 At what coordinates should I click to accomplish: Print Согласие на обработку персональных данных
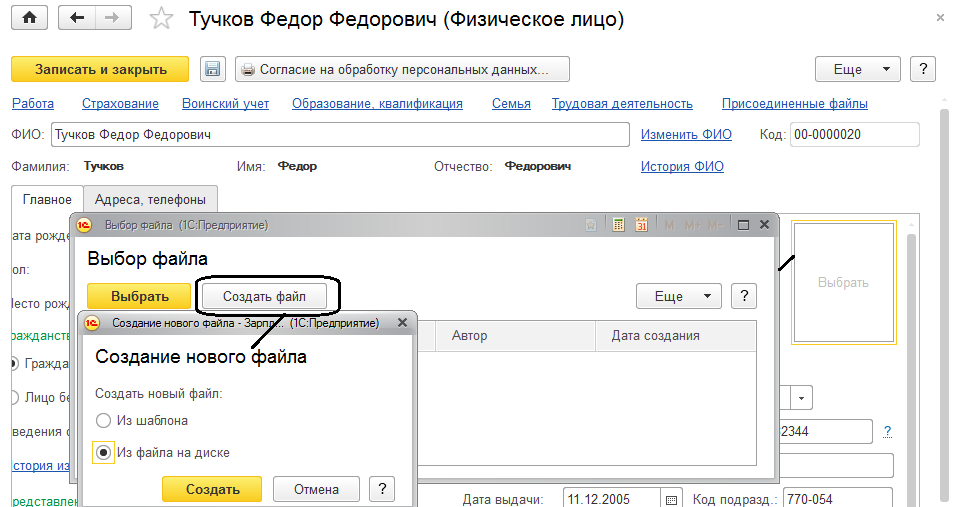(402, 69)
